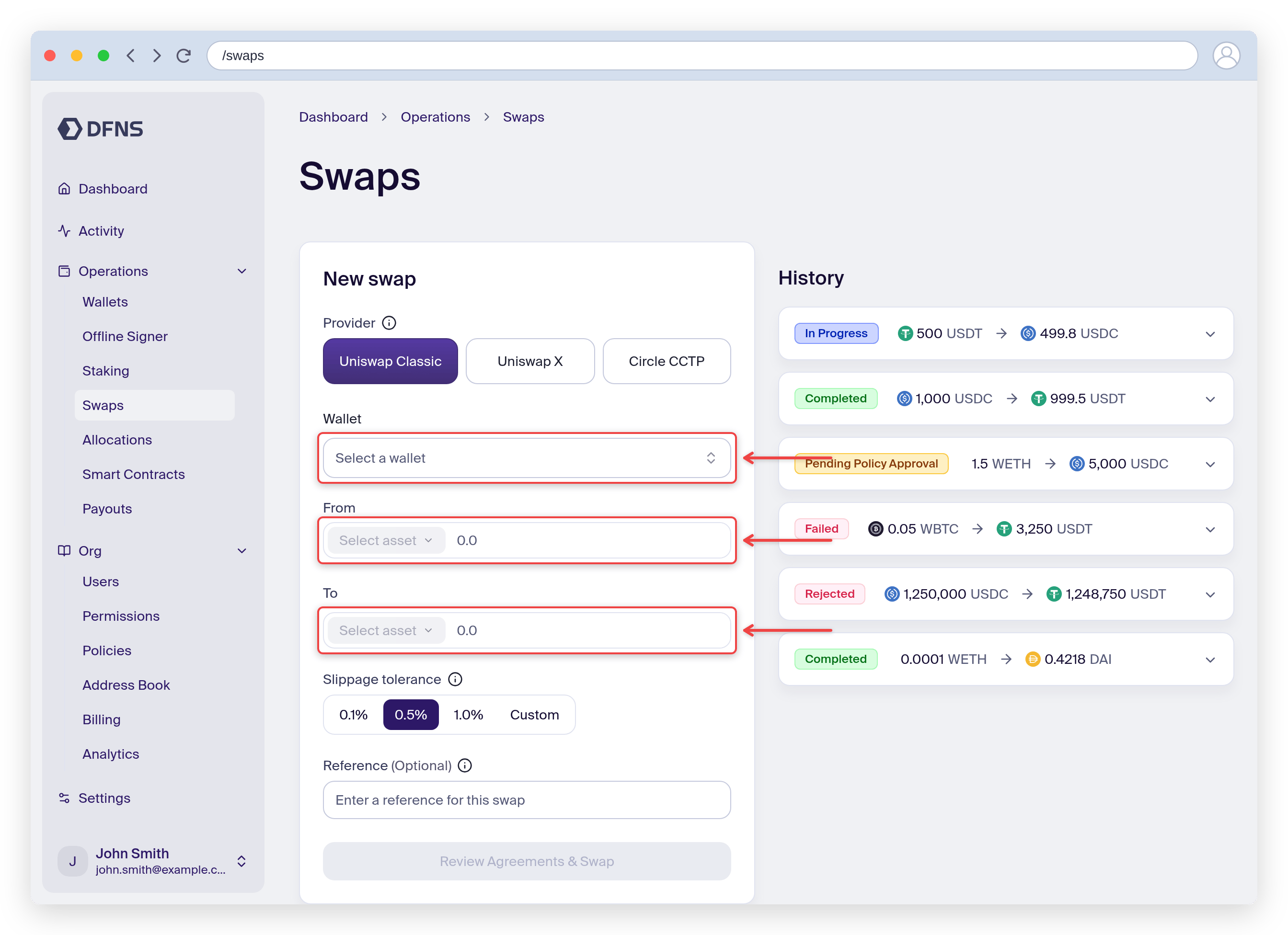This screenshot has width=1288, height=935.
Task: Select Uniswap Classic provider
Action: point(390,362)
